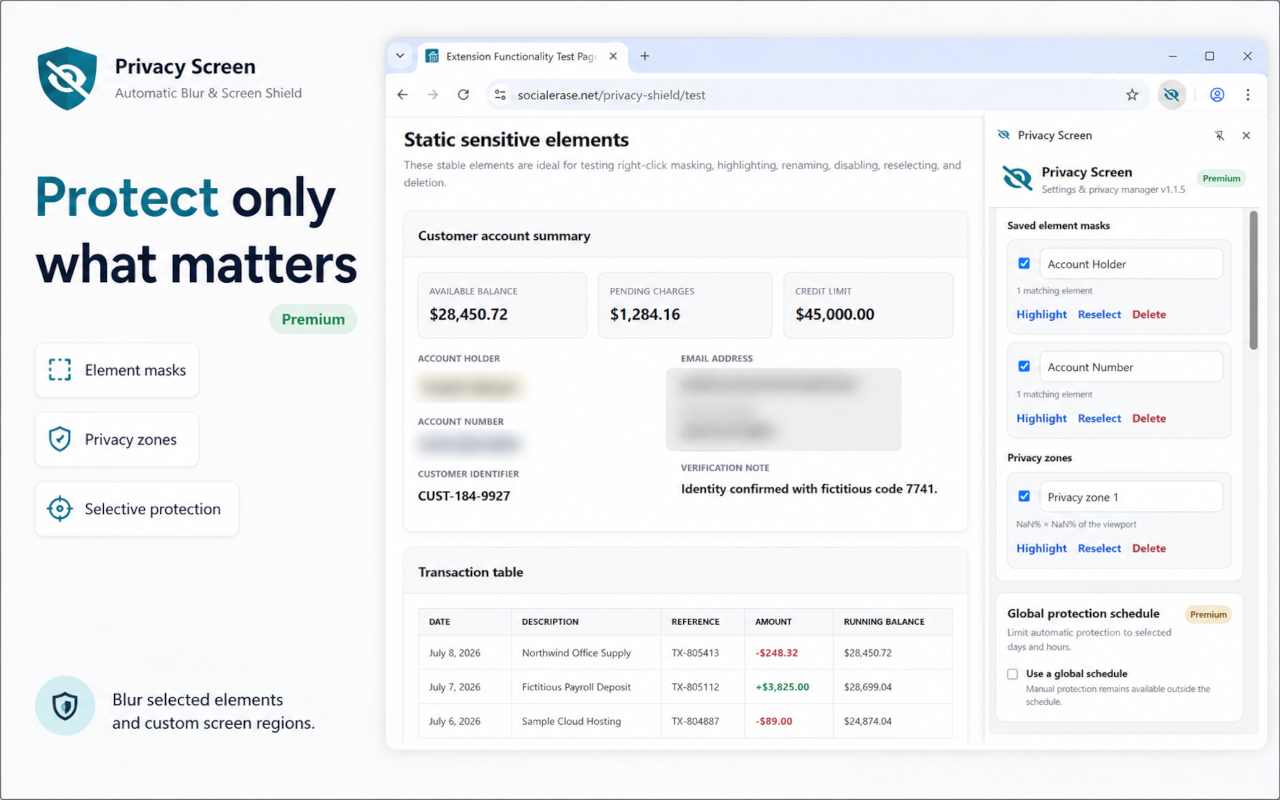Click the Northwind Office Supply description
Screen dimensions: 1280x800
pos(576,653)
